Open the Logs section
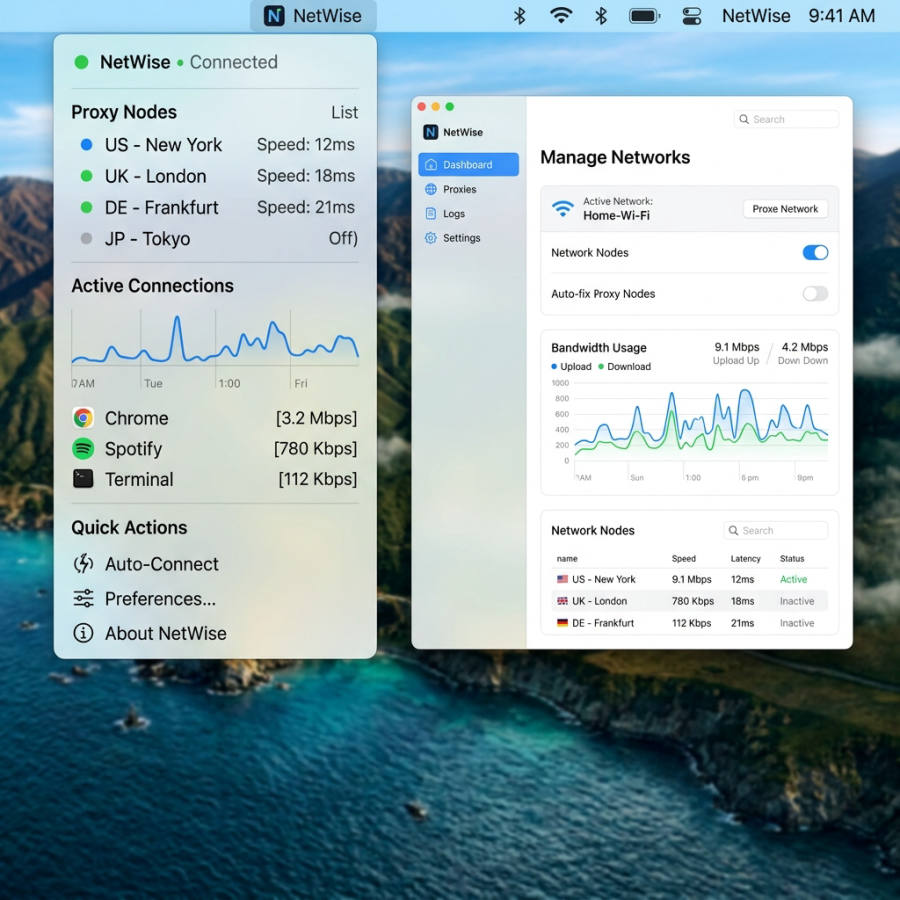The image size is (900, 900). point(468,214)
